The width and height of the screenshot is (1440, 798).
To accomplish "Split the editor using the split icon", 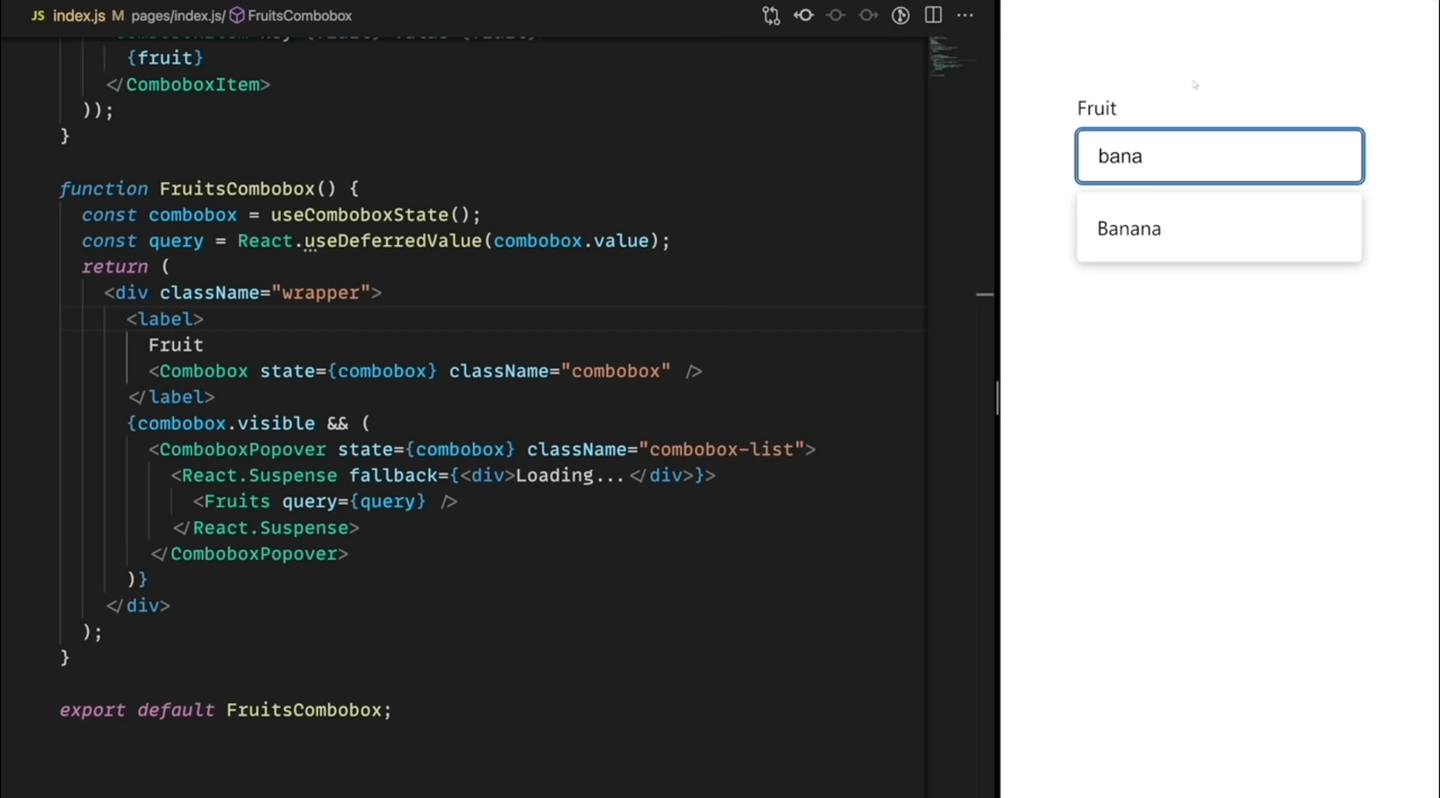I will pos(933,15).
